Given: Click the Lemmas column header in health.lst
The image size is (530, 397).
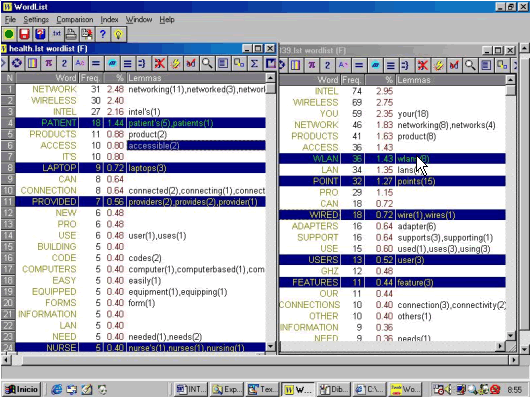Looking at the screenshot, I should 196,78.
